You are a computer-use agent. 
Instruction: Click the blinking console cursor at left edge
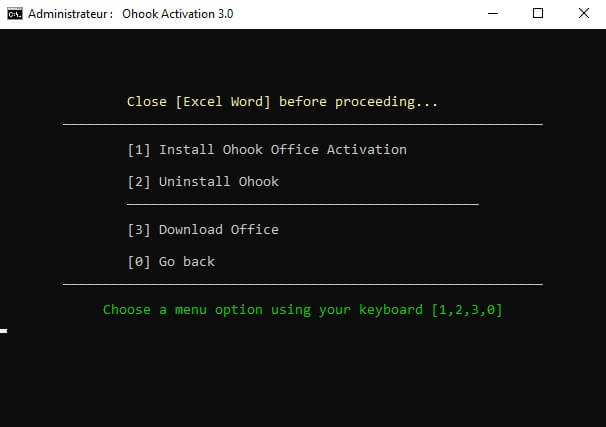3,331
